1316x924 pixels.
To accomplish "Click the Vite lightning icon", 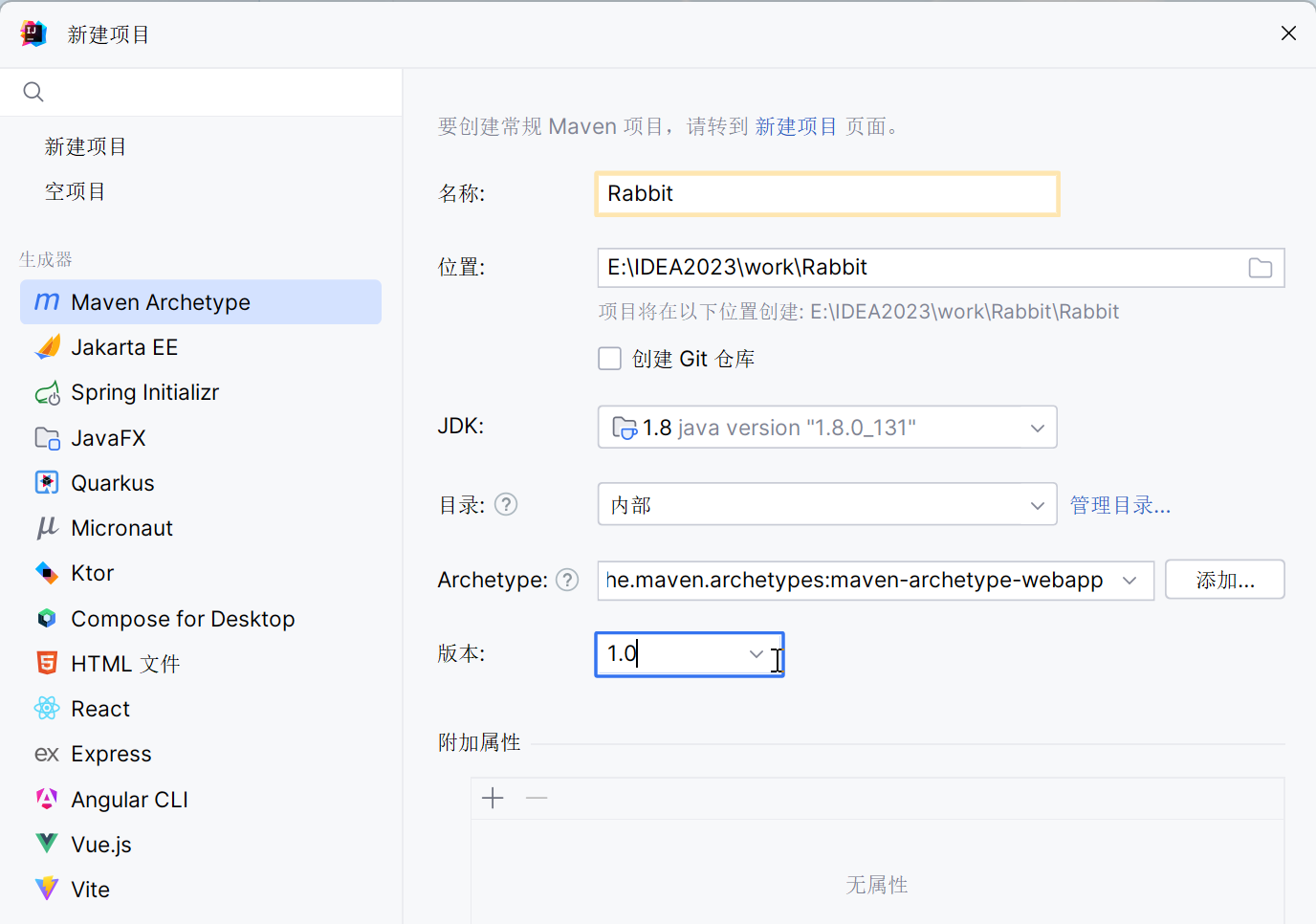I will (47, 890).
